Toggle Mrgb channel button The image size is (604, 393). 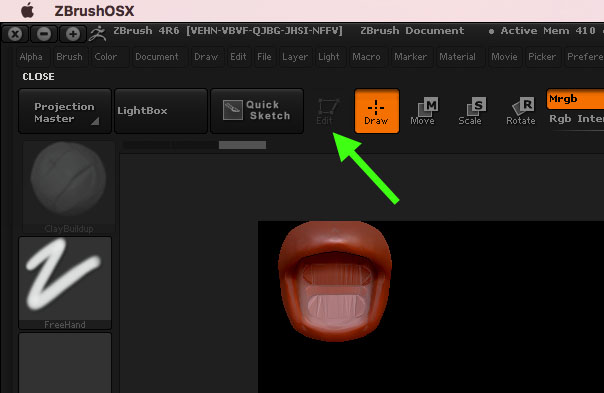tap(575, 99)
